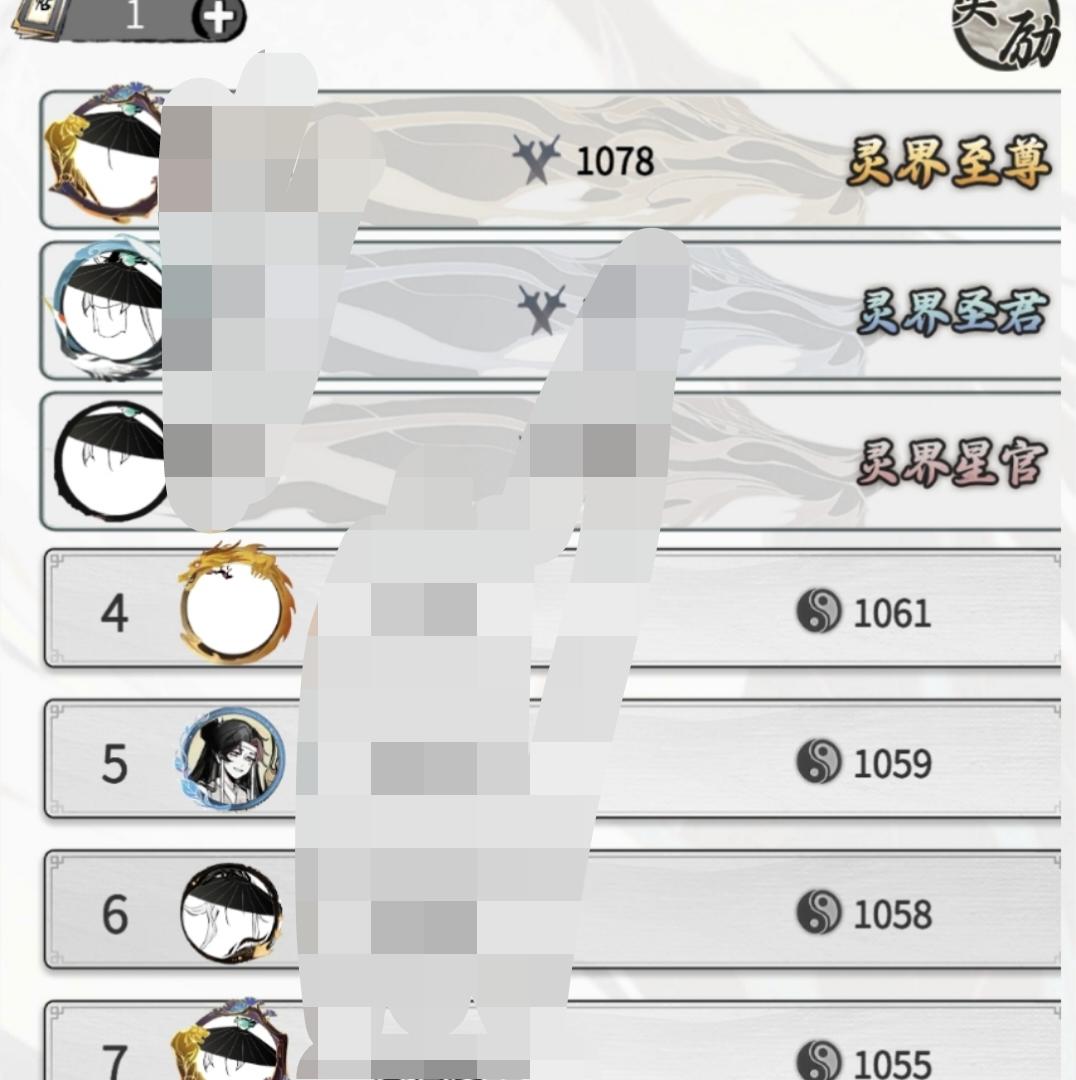1076x1080 pixels.
Task: Click the yin-yang icon beside score 1059
Action: click(x=819, y=761)
